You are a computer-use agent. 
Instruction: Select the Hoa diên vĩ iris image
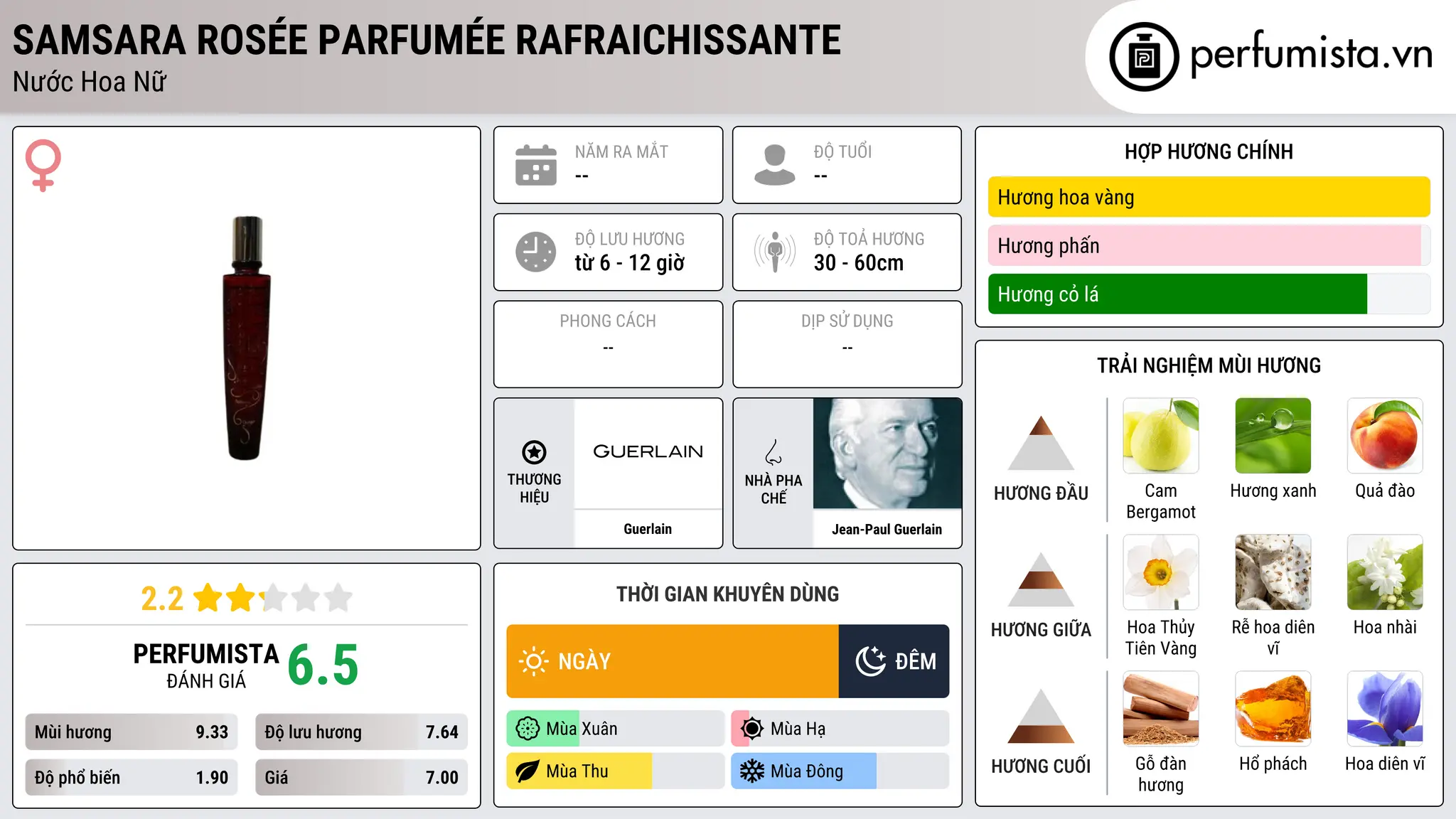(1385, 709)
